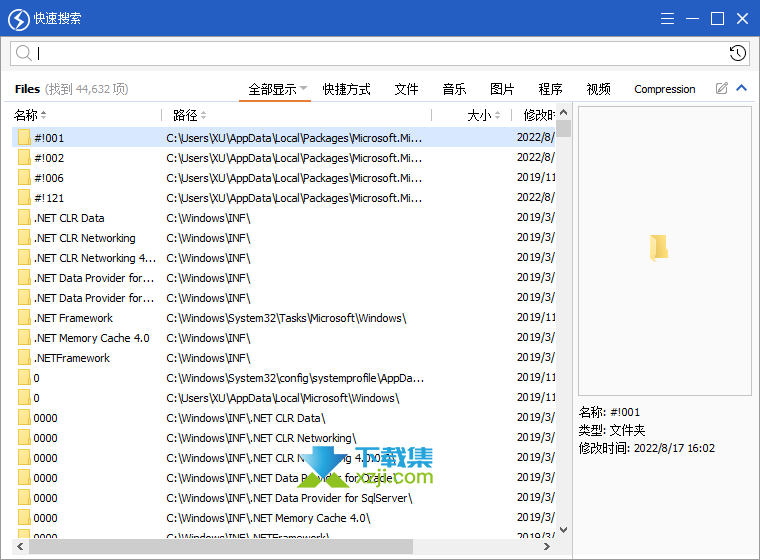This screenshot has height=560, width=760.
Task: Collapse the filter bar with up chevron
Action: coord(742,88)
